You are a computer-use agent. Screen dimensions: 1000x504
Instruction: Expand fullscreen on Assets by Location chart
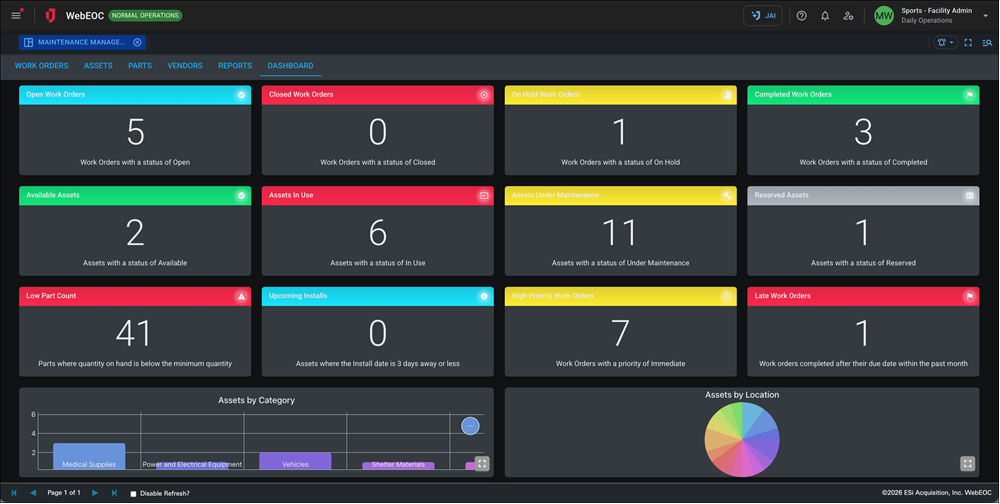[x=967, y=464]
